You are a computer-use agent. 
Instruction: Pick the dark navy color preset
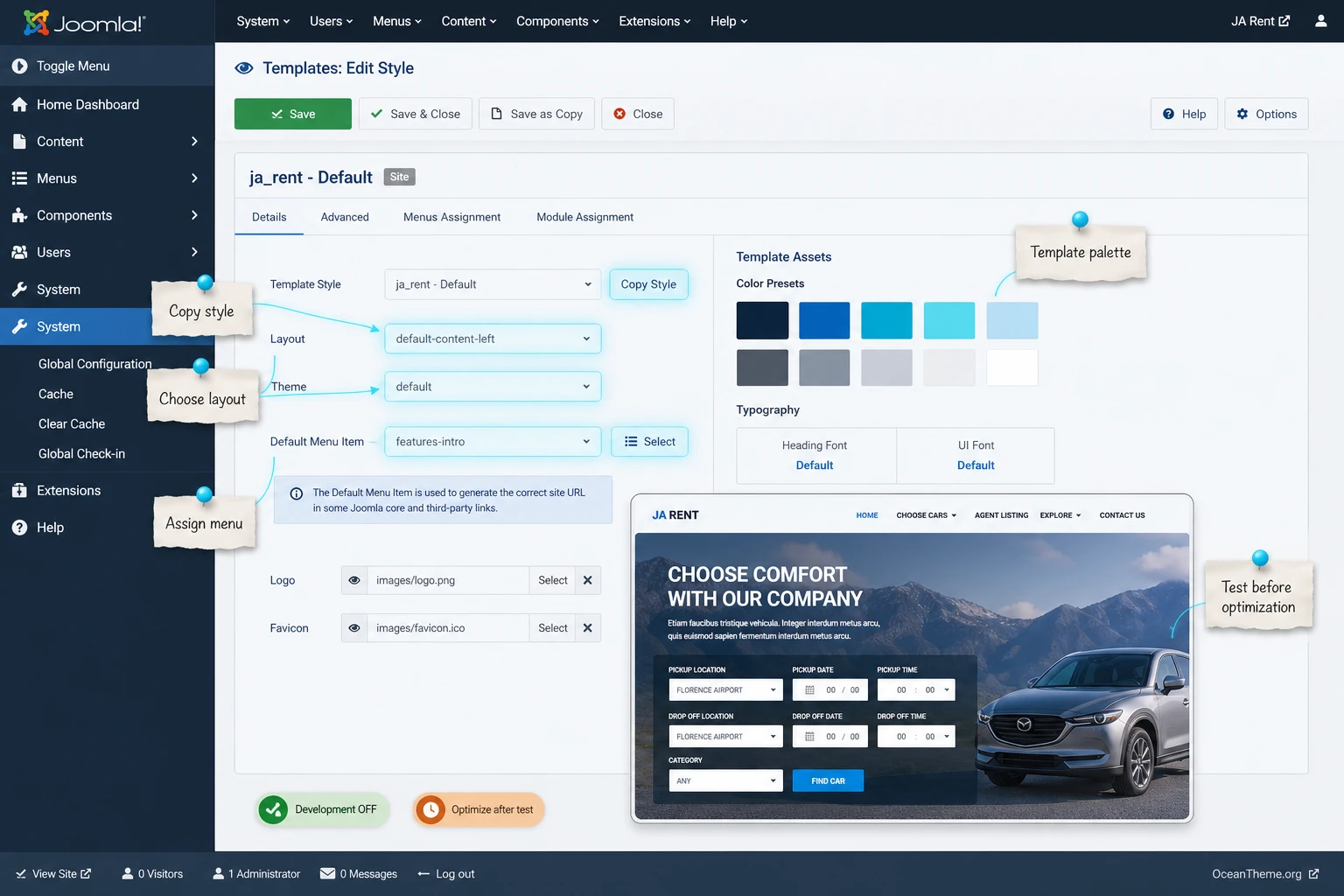click(x=762, y=320)
